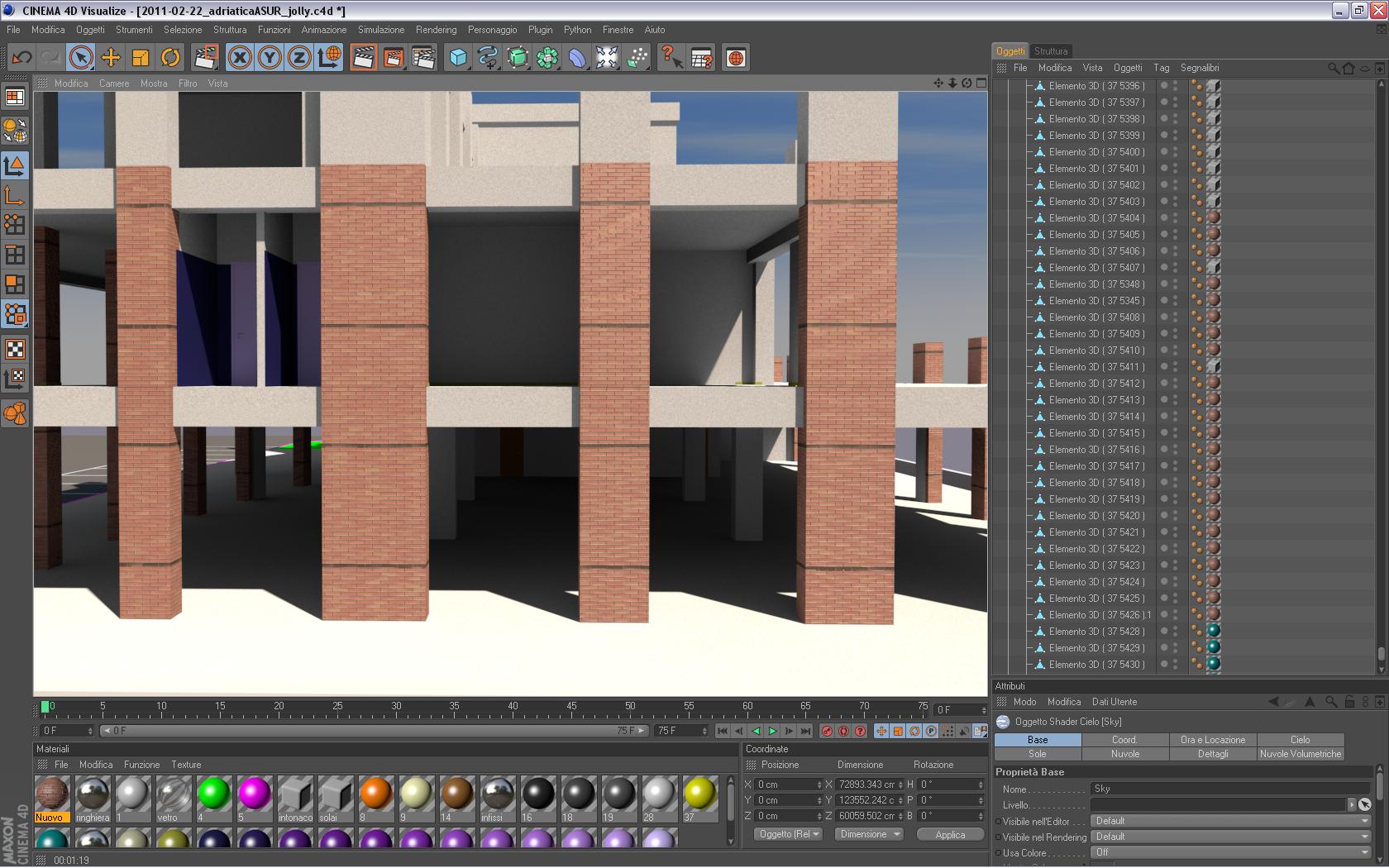Image resolution: width=1389 pixels, height=868 pixels.
Task: Click the play forward button
Action: coord(772,731)
